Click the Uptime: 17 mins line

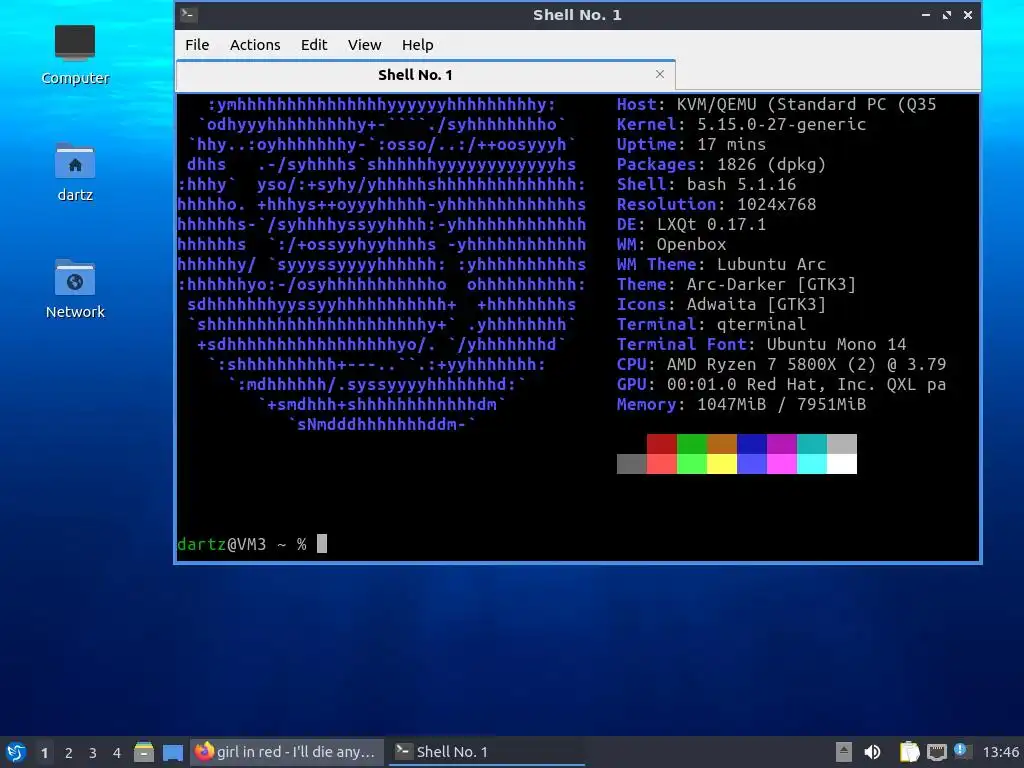click(x=692, y=145)
